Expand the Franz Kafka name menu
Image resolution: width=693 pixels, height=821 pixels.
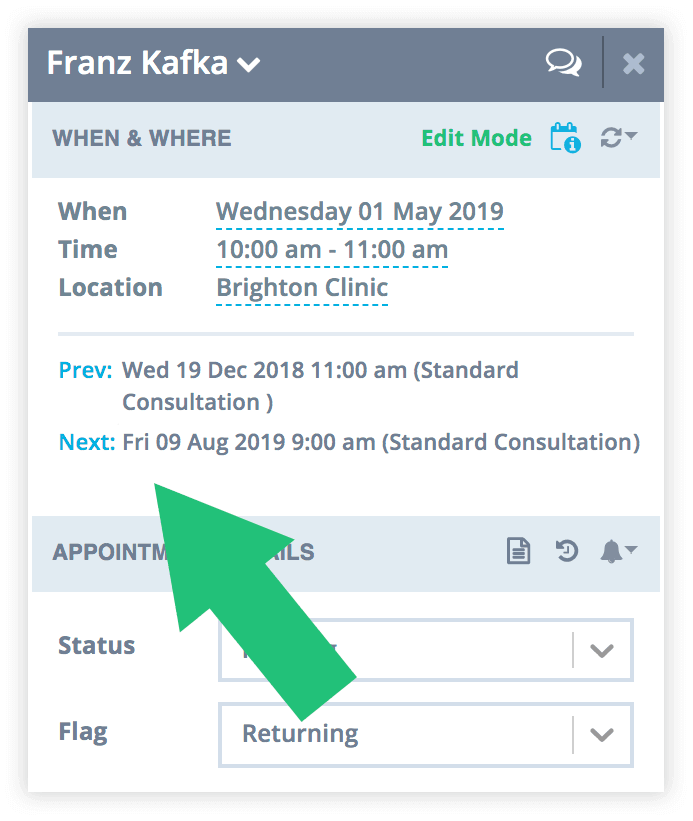point(249,65)
